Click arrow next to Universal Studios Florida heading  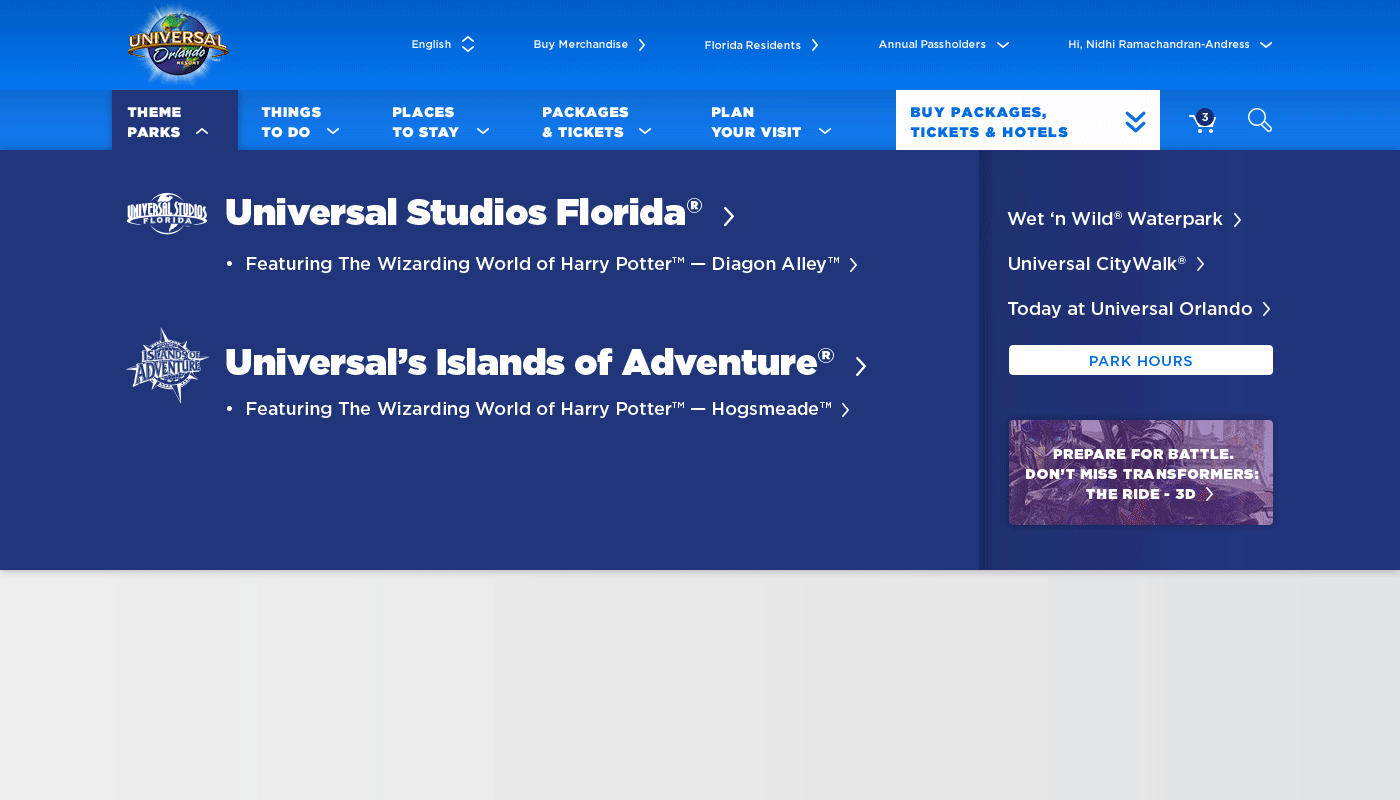pos(729,216)
